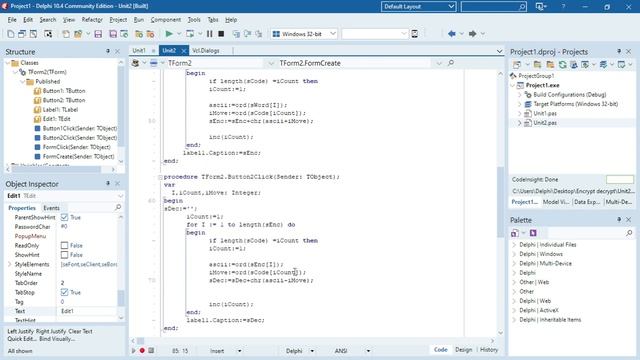The image size is (640, 360).
Task: Collapse the Published folder in Structure
Action: (22, 82)
